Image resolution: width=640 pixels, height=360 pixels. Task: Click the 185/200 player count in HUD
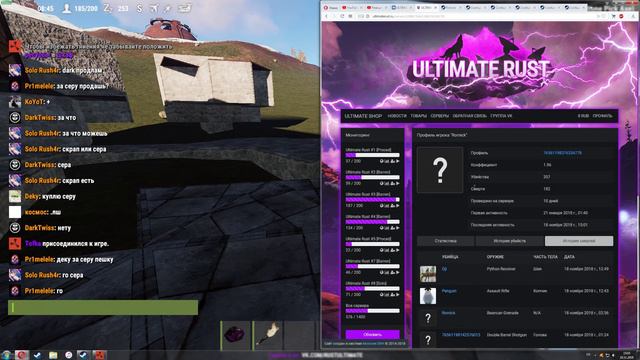point(86,8)
